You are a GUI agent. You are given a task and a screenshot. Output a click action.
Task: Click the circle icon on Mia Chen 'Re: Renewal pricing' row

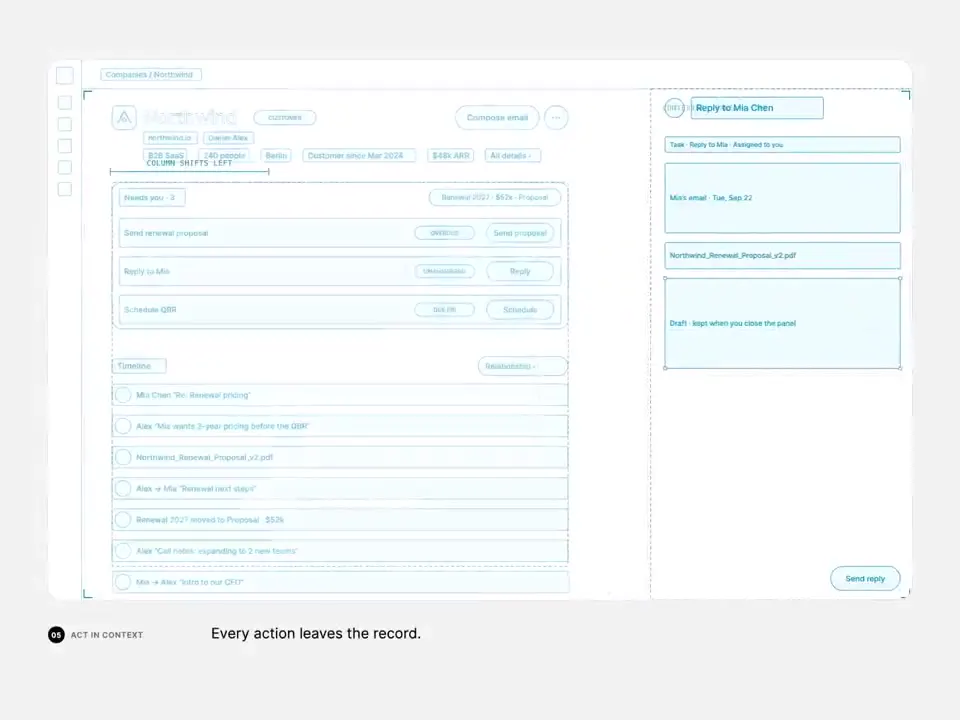point(123,395)
